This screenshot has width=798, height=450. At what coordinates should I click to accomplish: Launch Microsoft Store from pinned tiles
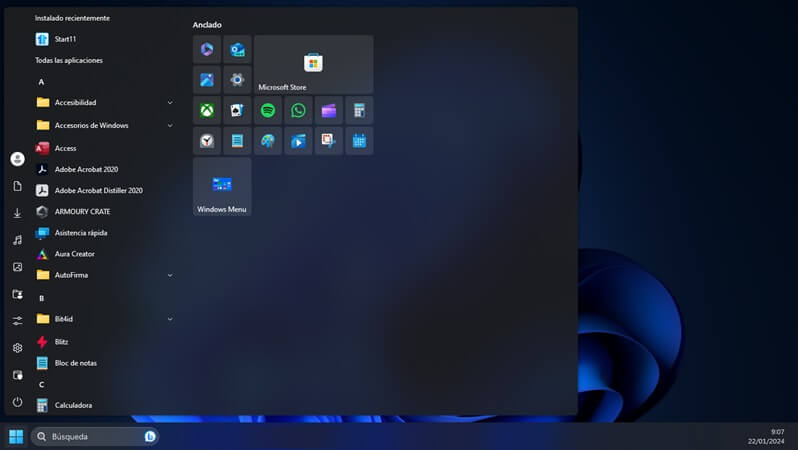click(x=314, y=65)
